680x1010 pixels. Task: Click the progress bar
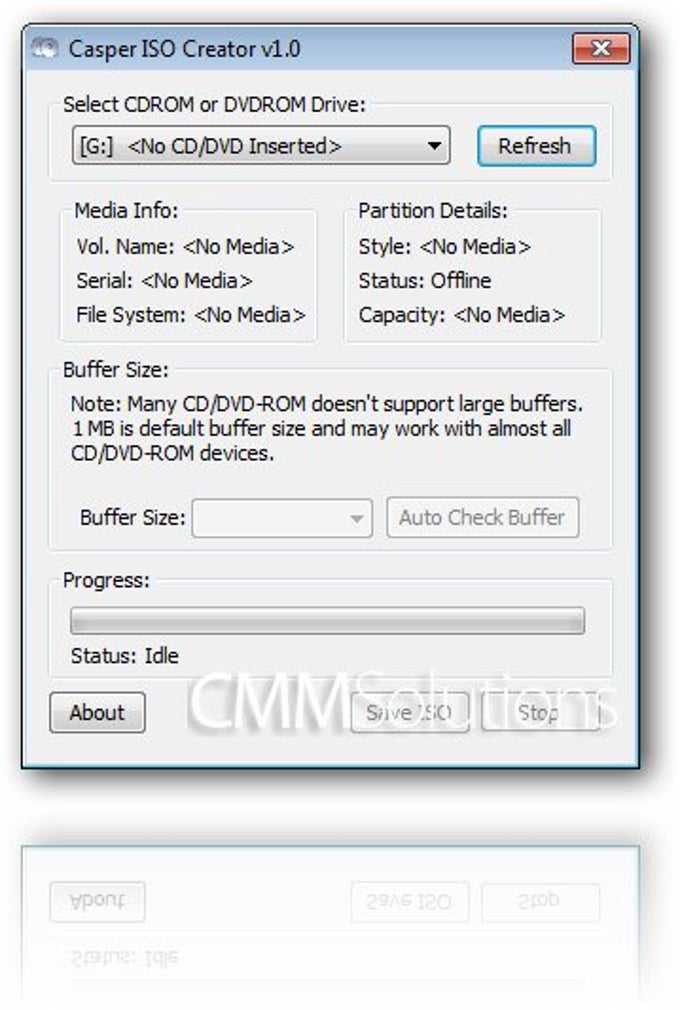327,620
